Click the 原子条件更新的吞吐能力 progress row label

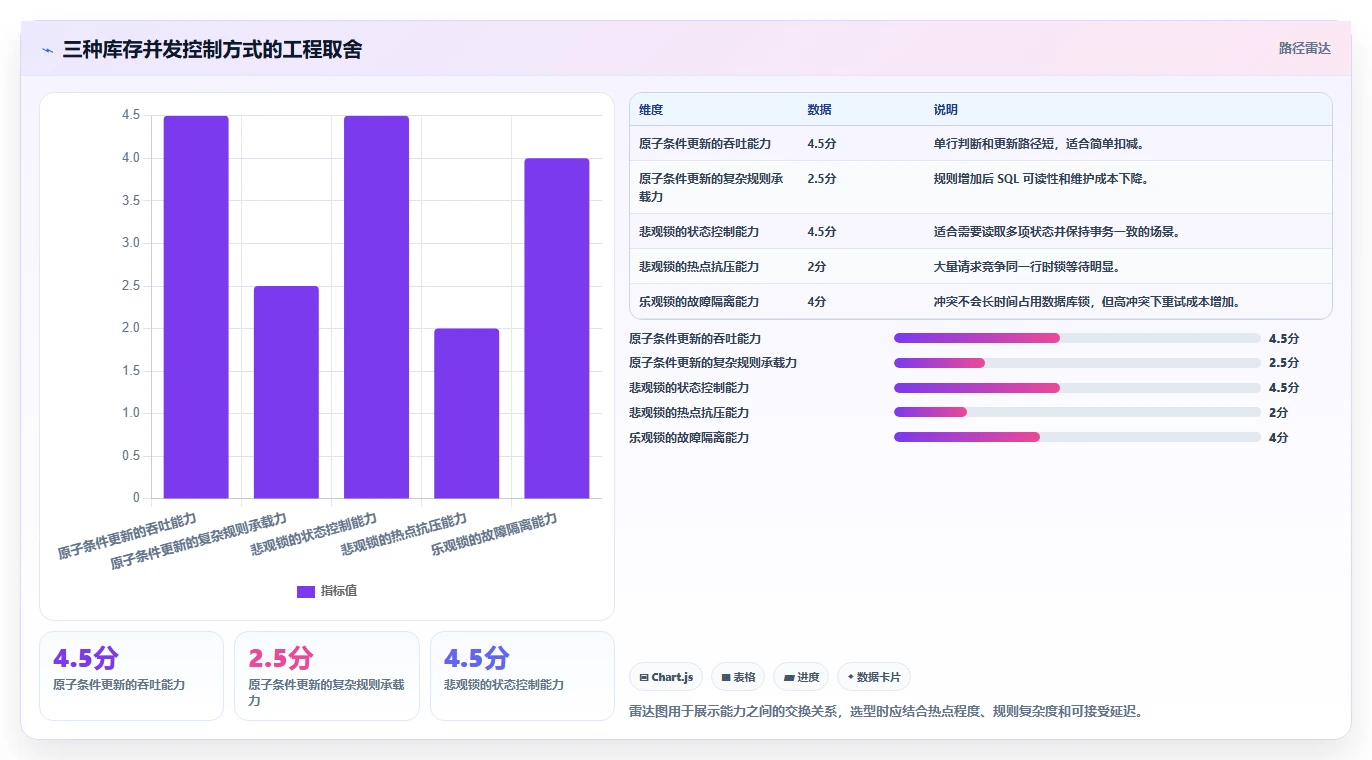click(x=695, y=339)
